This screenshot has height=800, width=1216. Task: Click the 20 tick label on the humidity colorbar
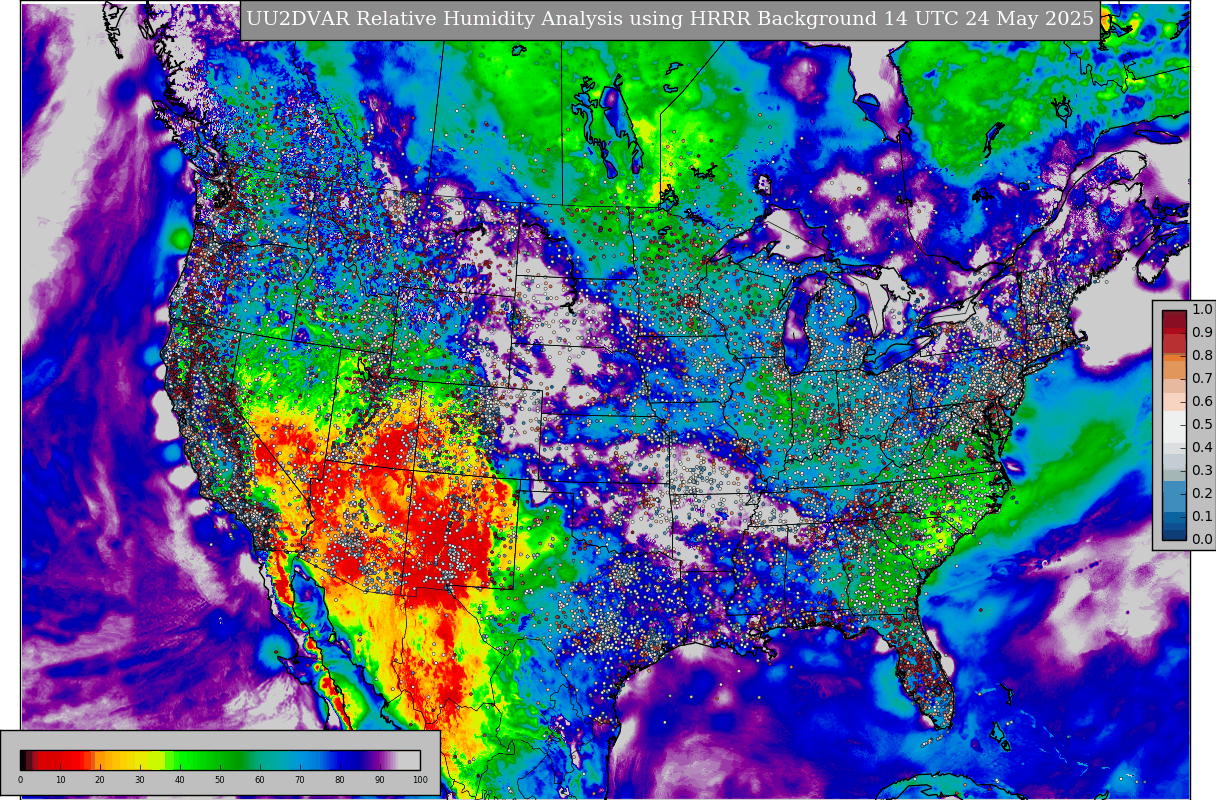(x=100, y=780)
